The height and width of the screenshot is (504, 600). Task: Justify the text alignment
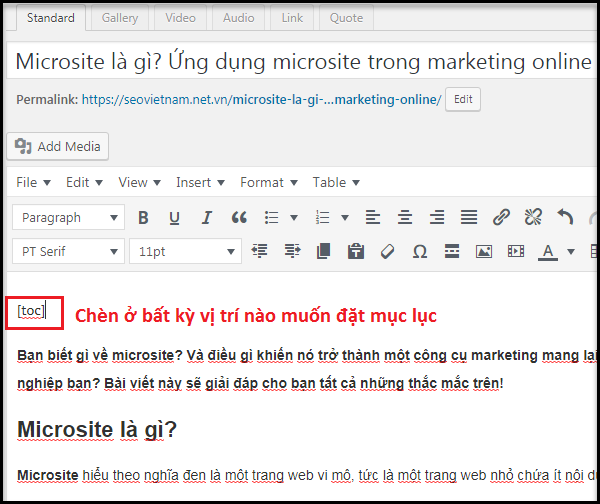point(468,217)
